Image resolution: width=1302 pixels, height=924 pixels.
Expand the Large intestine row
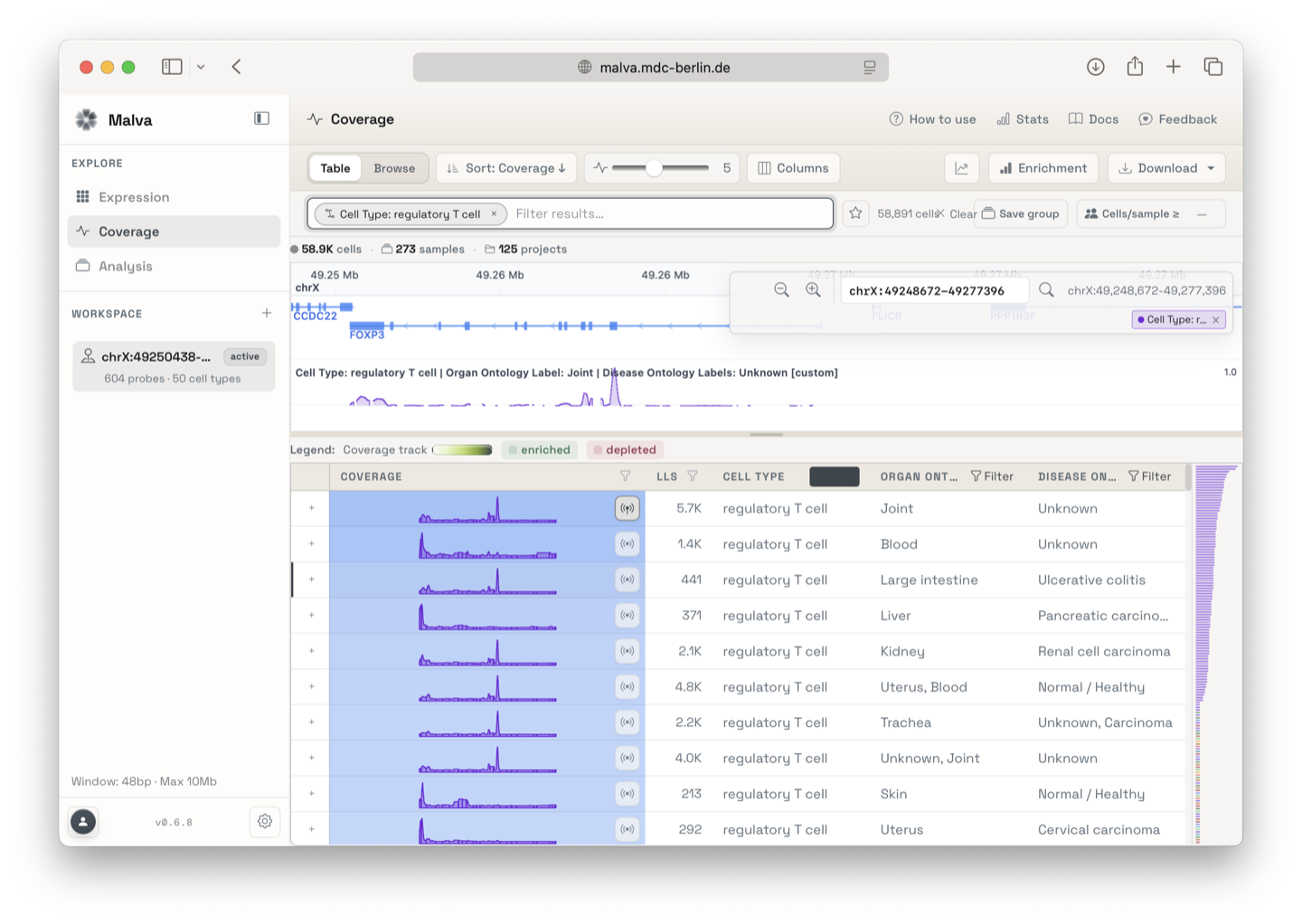click(311, 580)
